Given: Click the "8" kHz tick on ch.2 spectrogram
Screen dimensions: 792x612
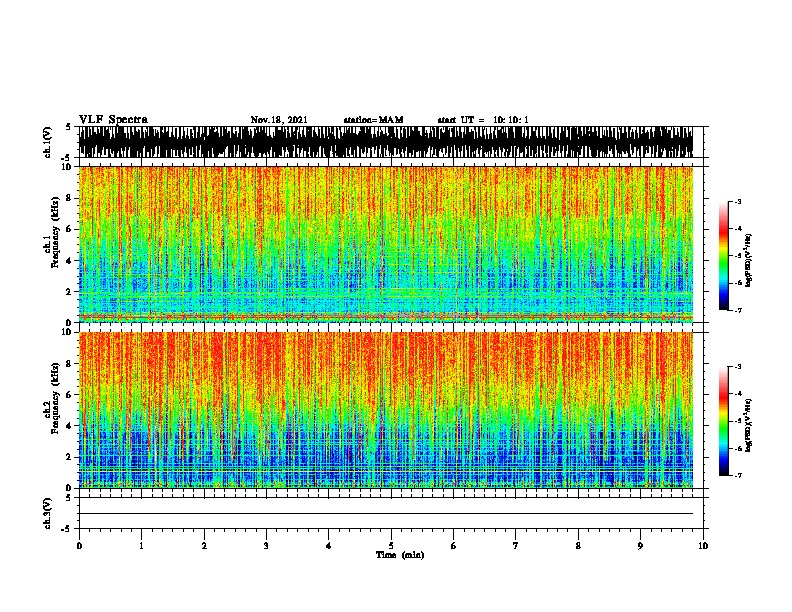Looking at the screenshot, I should coord(70,363).
